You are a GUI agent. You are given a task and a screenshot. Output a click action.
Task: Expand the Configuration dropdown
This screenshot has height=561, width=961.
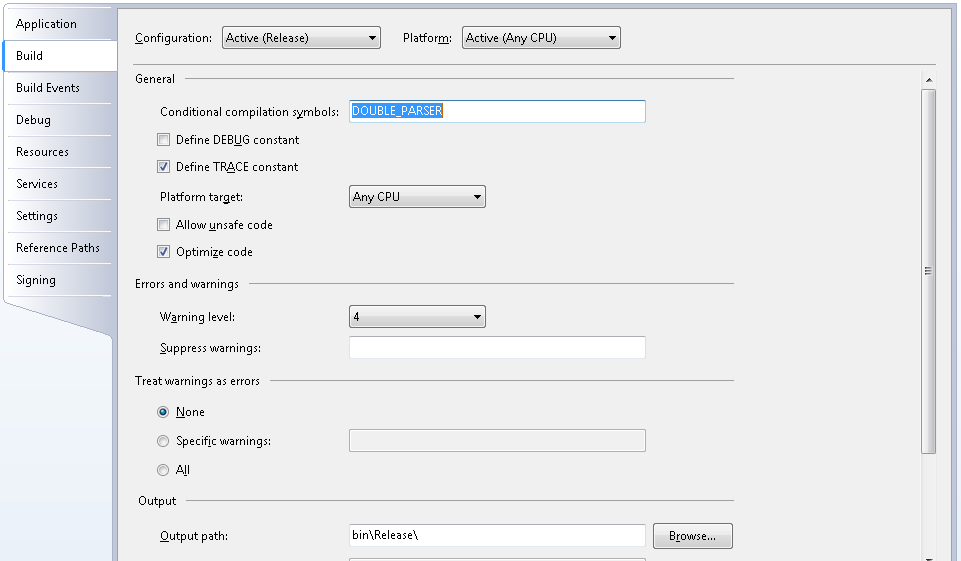[301, 38]
